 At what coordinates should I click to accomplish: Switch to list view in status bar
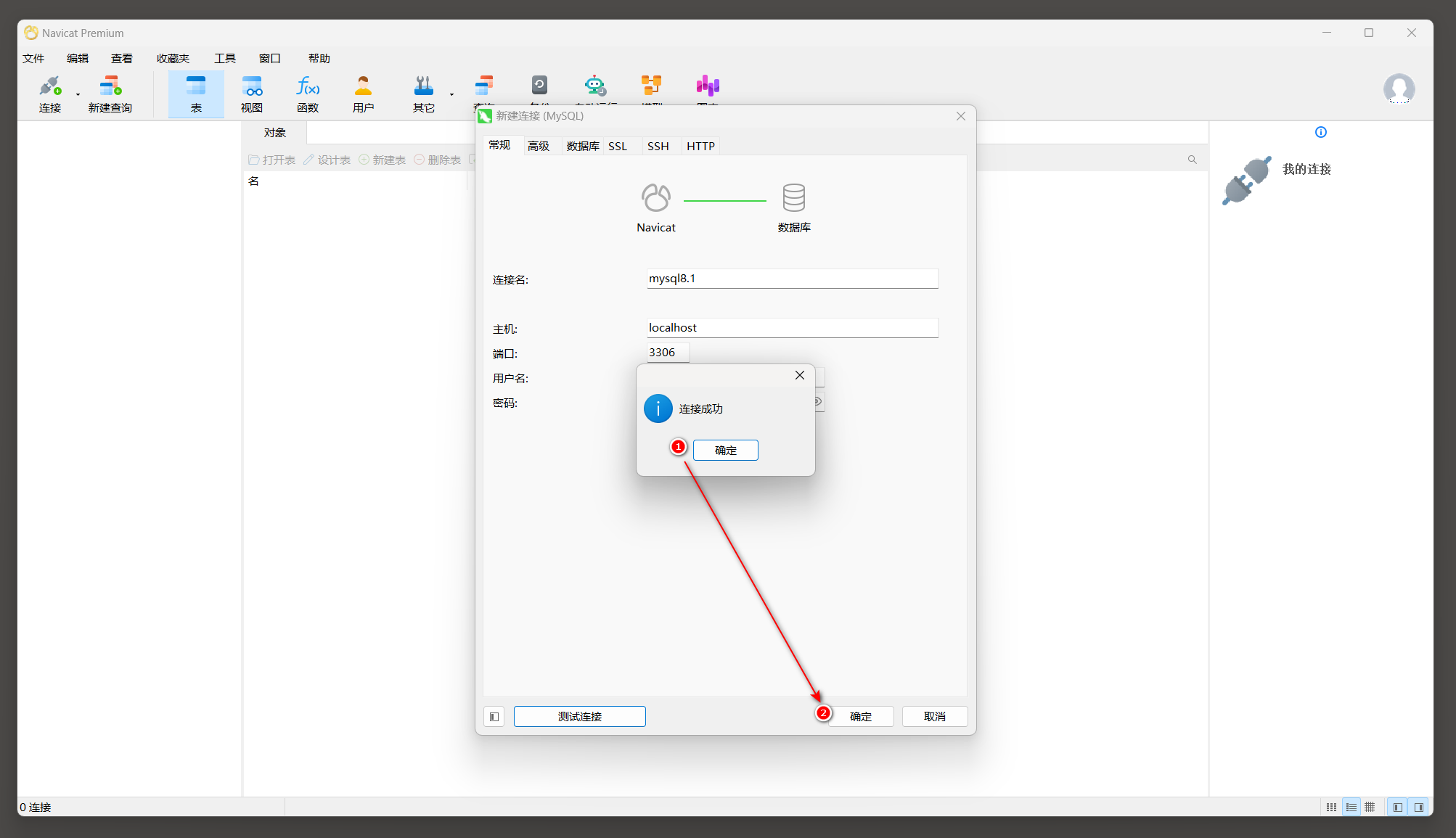click(x=1351, y=807)
